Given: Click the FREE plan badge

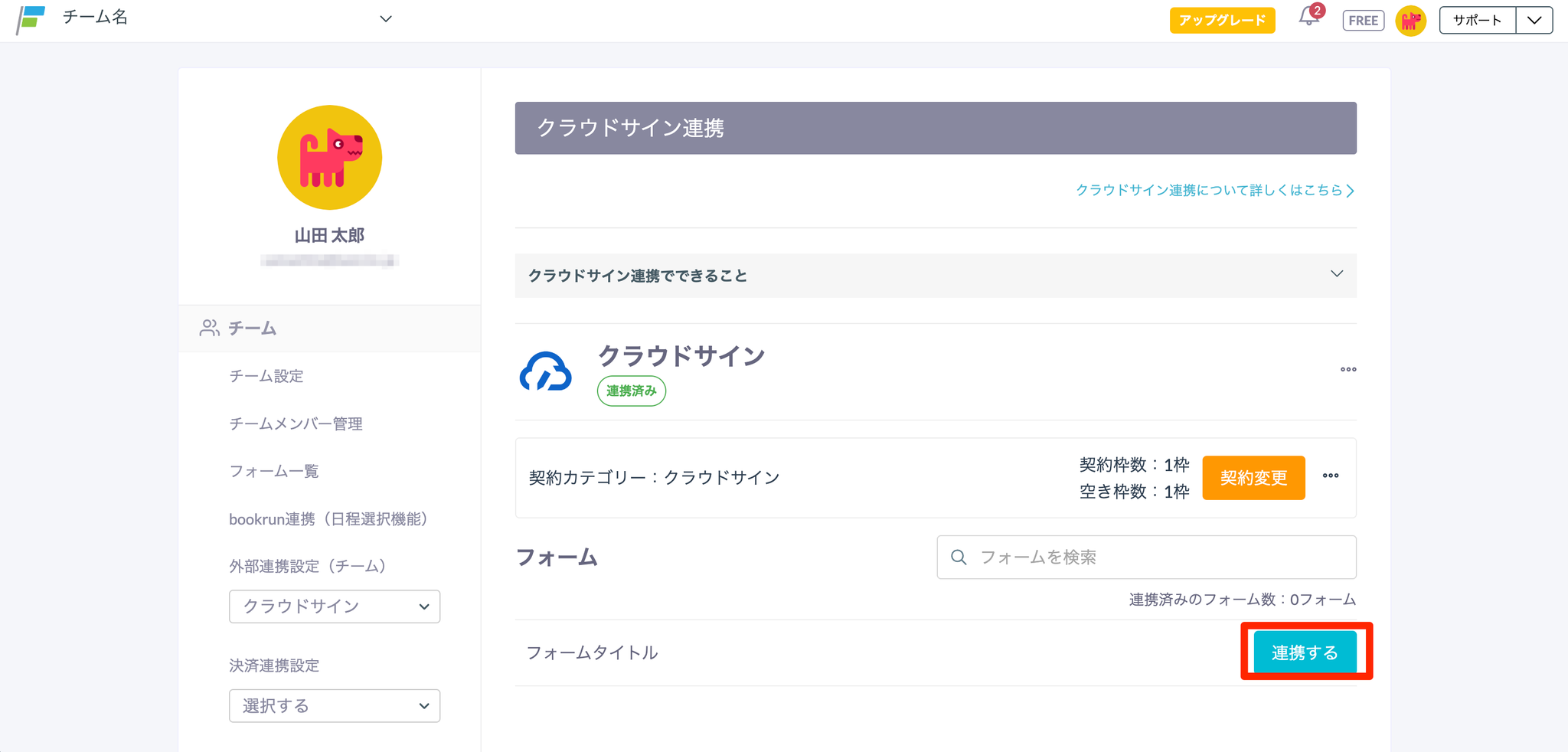Looking at the screenshot, I should coord(1363,21).
